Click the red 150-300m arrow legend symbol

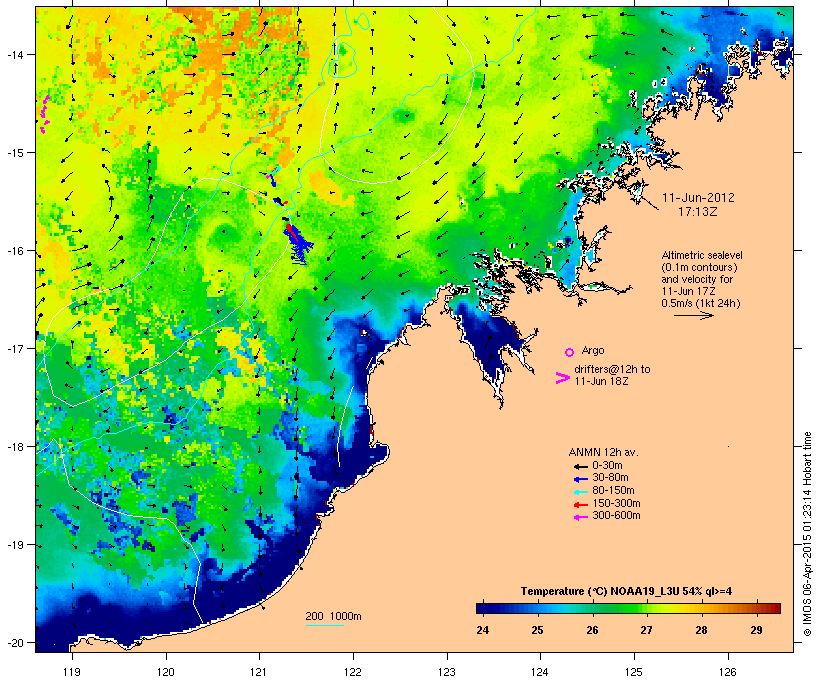580,504
